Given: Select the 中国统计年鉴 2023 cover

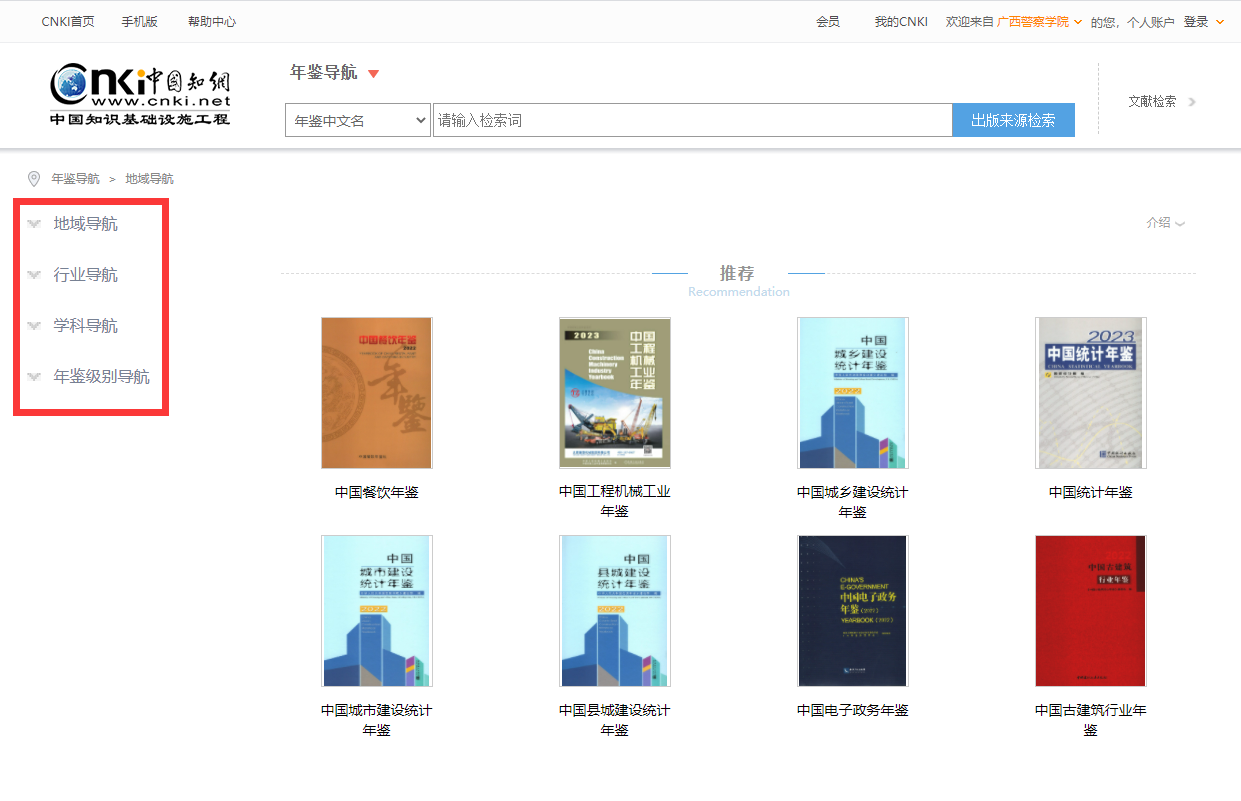Looking at the screenshot, I should [x=1090, y=393].
